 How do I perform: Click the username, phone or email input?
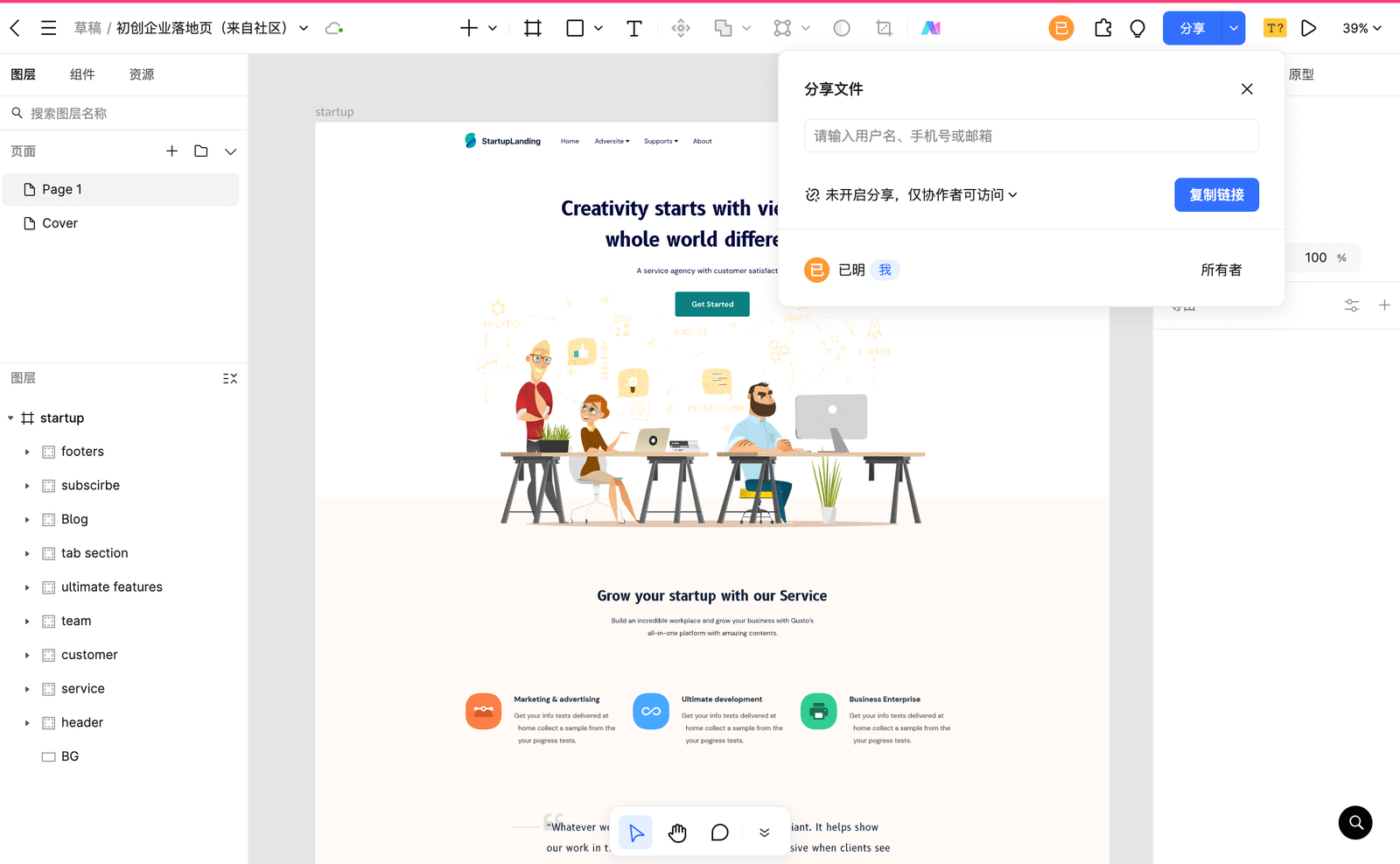point(1031,136)
